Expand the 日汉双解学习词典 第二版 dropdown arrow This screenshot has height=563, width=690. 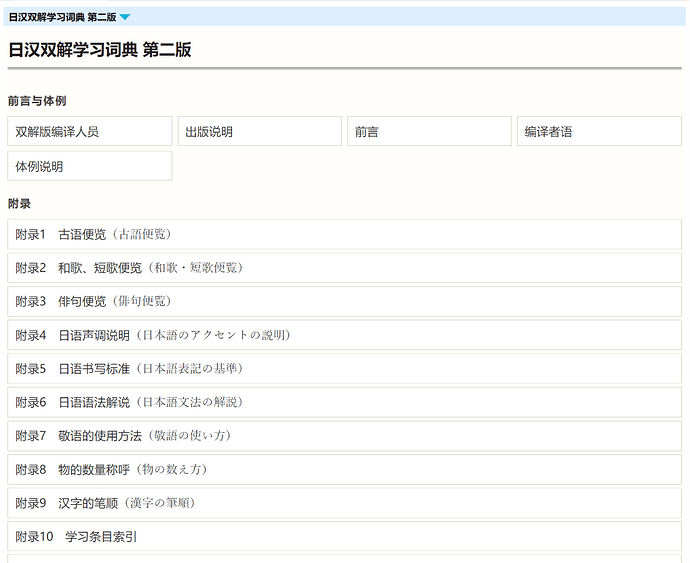125,17
